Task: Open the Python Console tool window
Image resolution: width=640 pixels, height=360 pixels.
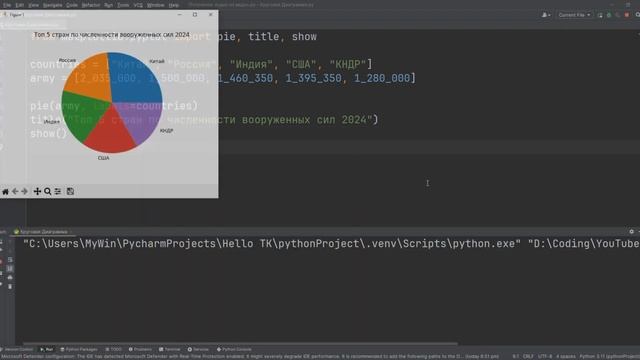Action: click(234, 349)
